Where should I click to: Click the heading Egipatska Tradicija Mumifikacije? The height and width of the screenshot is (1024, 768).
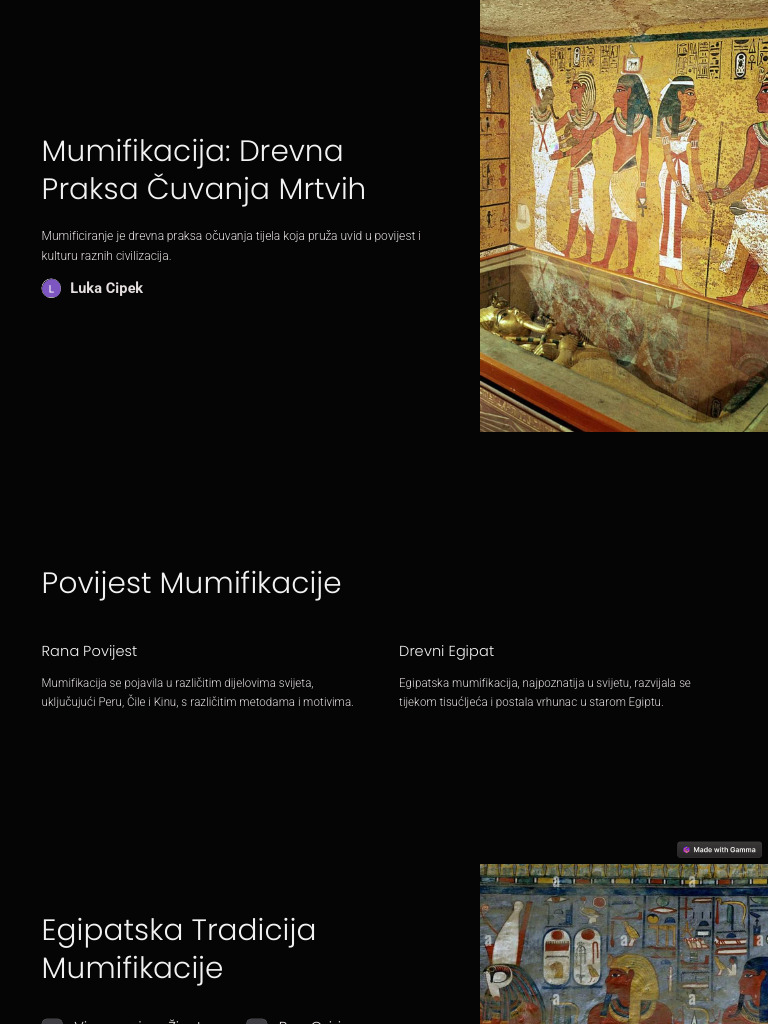178,948
